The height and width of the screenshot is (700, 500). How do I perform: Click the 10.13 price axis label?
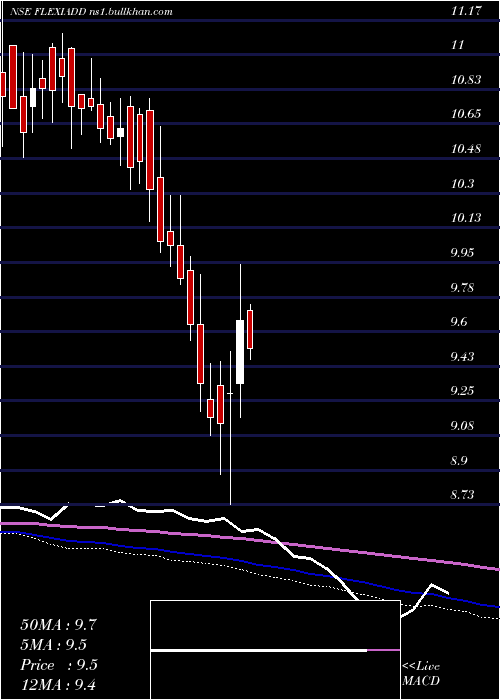tap(466, 217)
